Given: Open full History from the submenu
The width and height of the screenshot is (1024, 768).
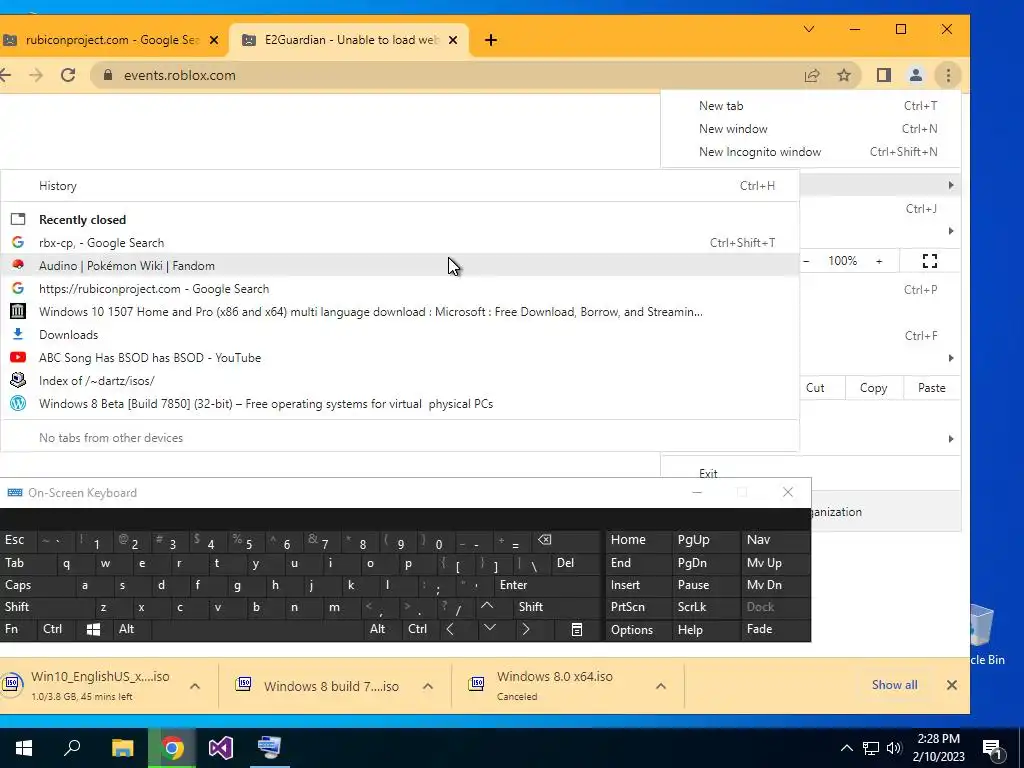Looking at the screenshot, I should click(x=400, y=185).
